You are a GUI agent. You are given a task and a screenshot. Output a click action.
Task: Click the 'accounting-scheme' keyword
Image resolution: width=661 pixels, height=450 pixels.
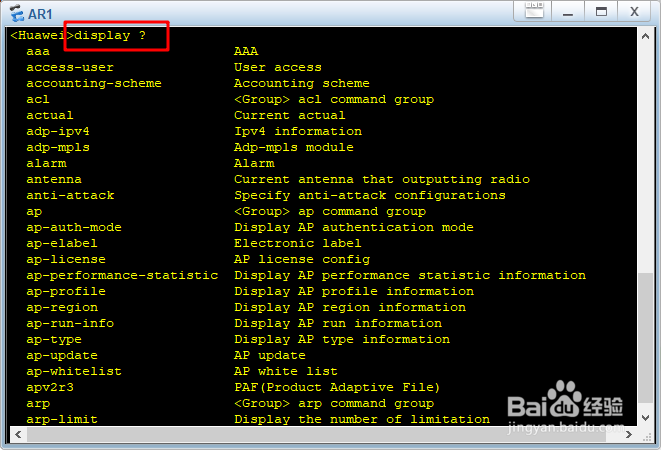tap(94, 84)
